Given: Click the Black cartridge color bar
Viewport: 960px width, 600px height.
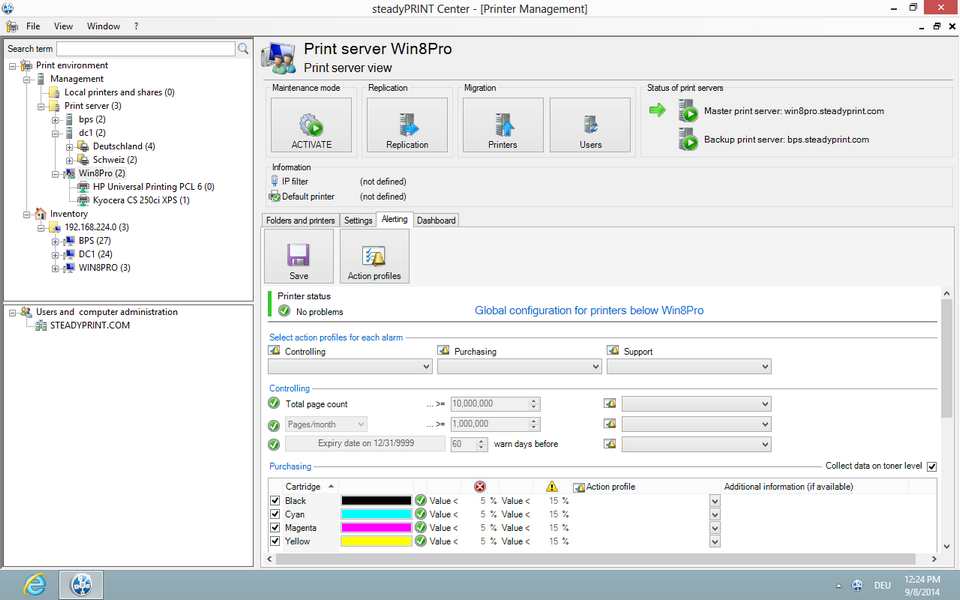Looking at the screenshot, I should [x=376, y=501].
